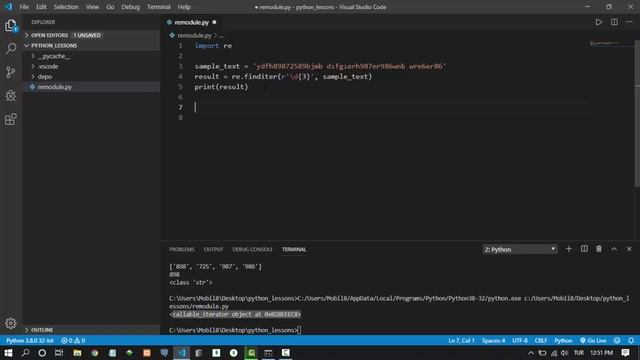Open the Selection menu
This screenshot has width=640, height=360.
tap(66, 7)
